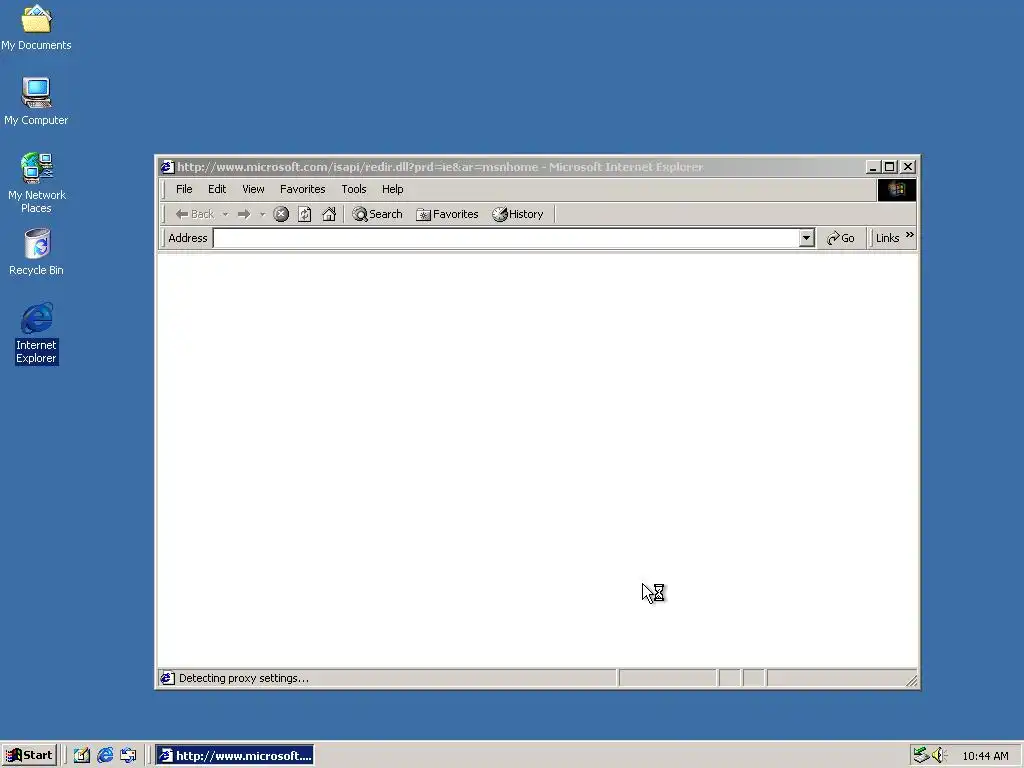Maximize the Internet Explorer window
This screenshot has height=768, width=1024.
click(889, 167)
